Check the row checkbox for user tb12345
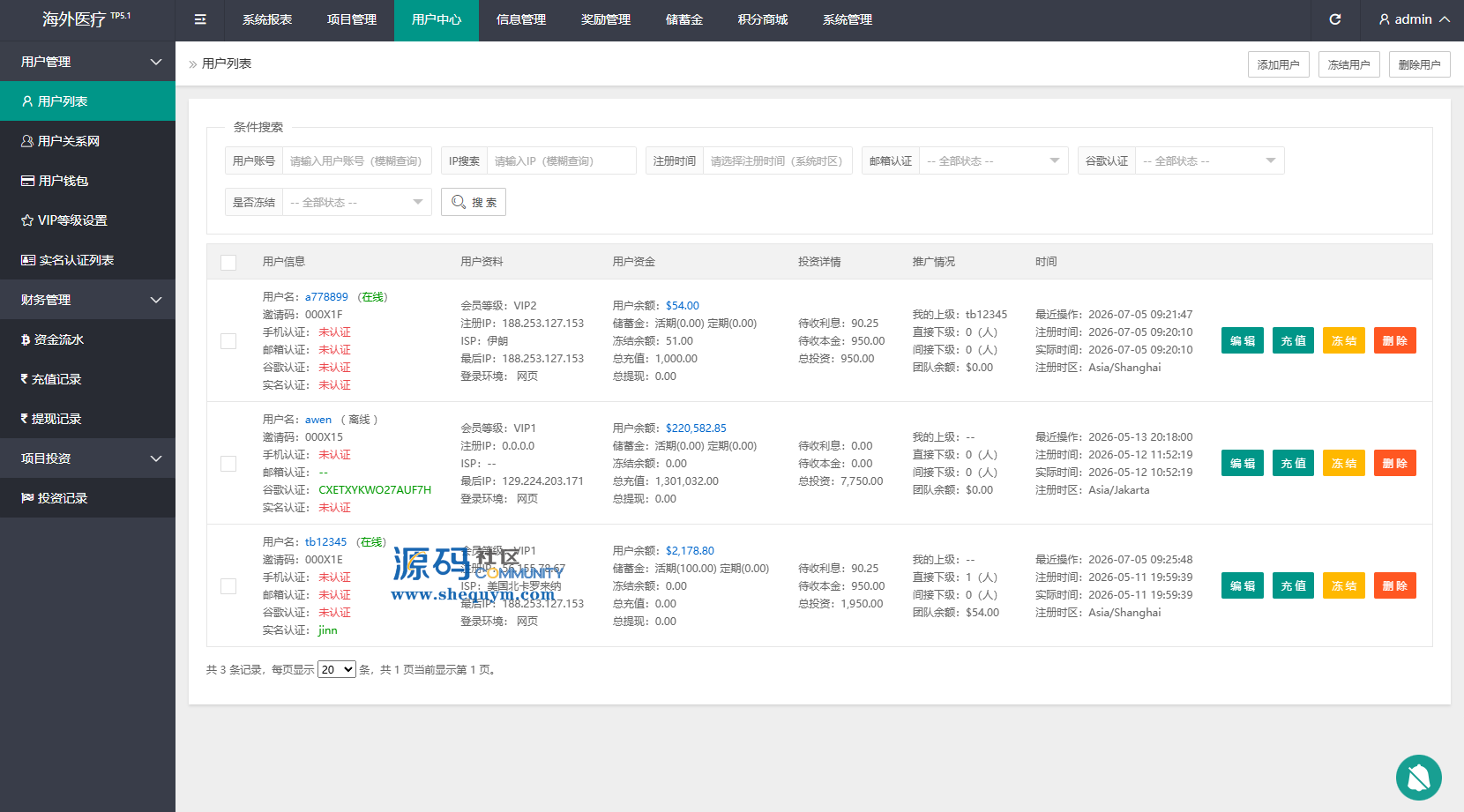Image resolution: width=1464 pixels, height=812 pixels. [228, 586]
